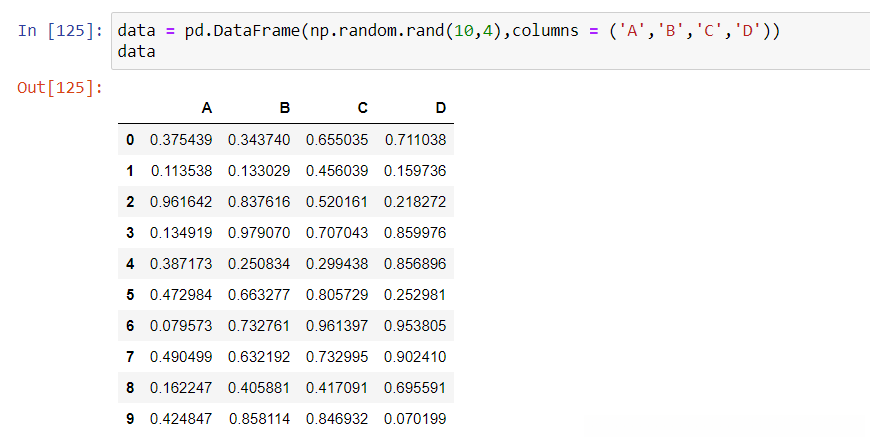This screenshot has height=446, width=870.
Task: Select cell value 0.079573
Action: (x=181, y=326)
